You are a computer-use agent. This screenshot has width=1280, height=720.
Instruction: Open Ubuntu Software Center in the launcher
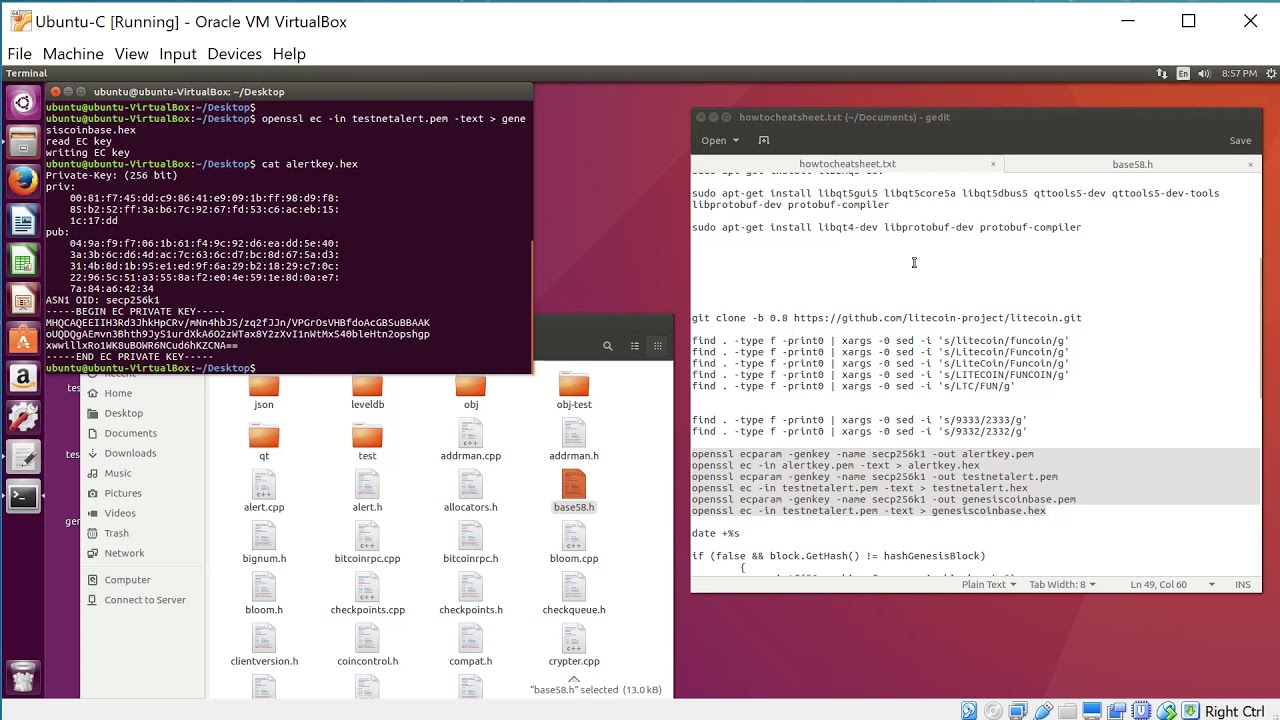tap(23, 338)
